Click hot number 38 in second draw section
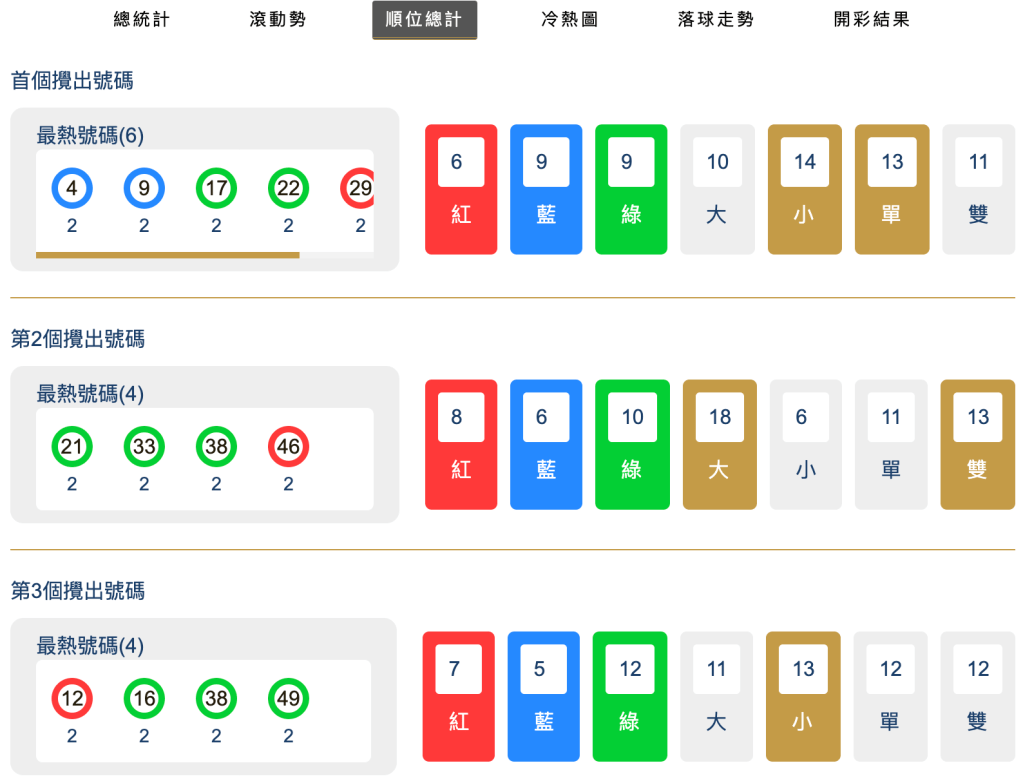Screen dimensions: 1023x781 (x=215, y=447)
